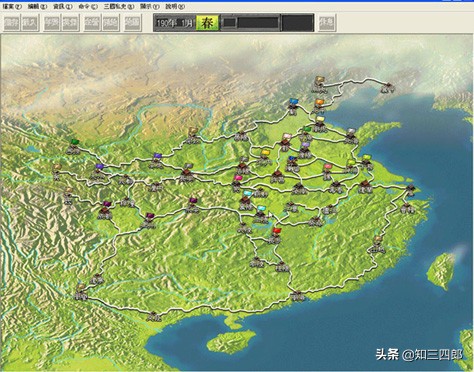Select the southernmost city on the map
This screenshot has width=474, height=372.
point(154,316)
